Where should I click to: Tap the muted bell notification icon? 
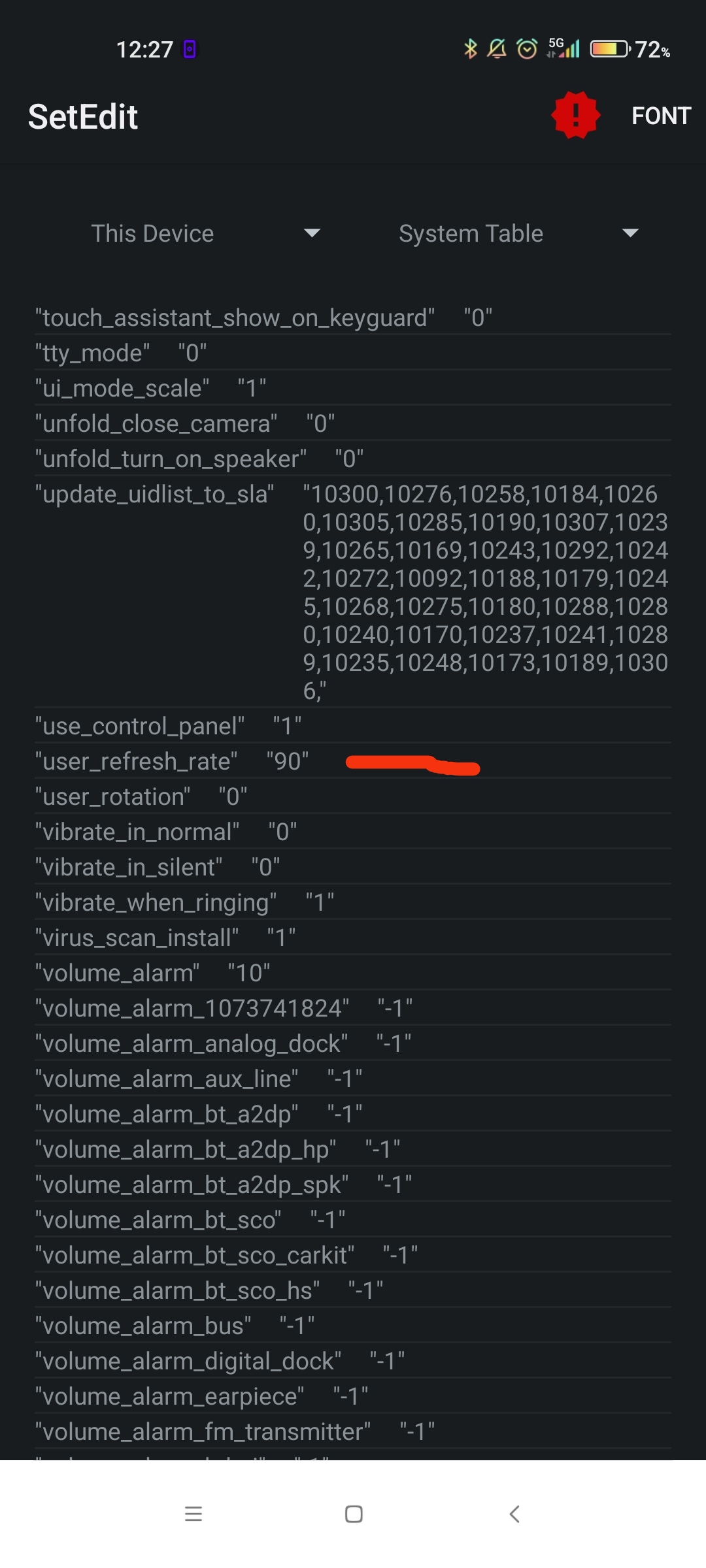[x=497, y=49]
